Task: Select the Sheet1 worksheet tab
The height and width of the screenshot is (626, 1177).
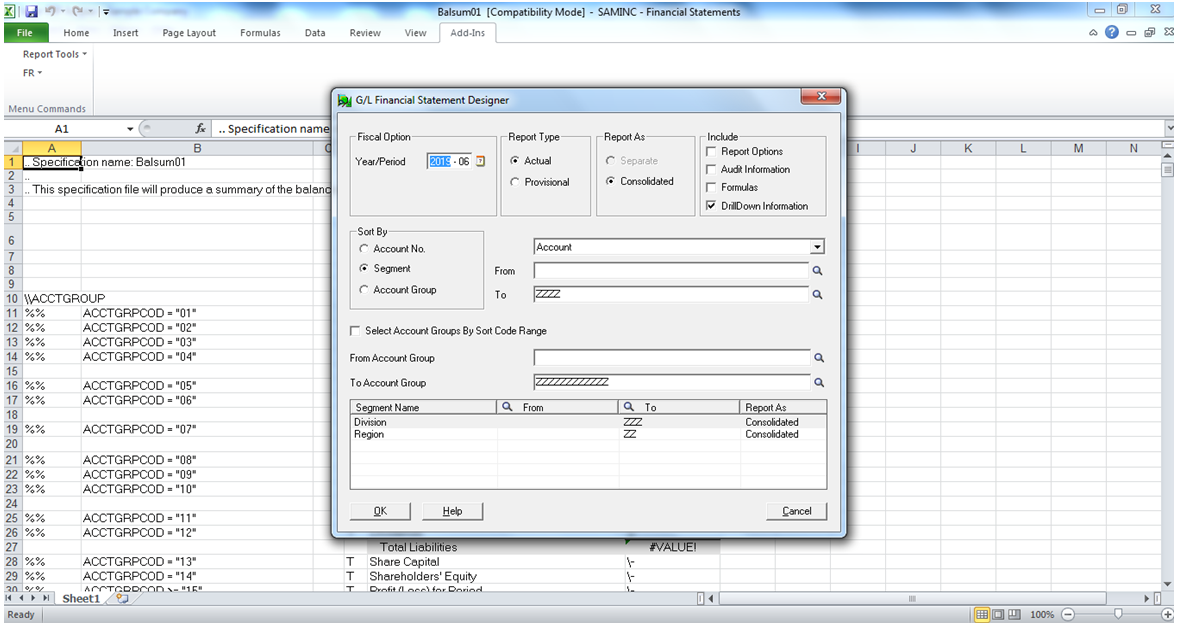Action: pyautogui.click(x=81, y=598)
